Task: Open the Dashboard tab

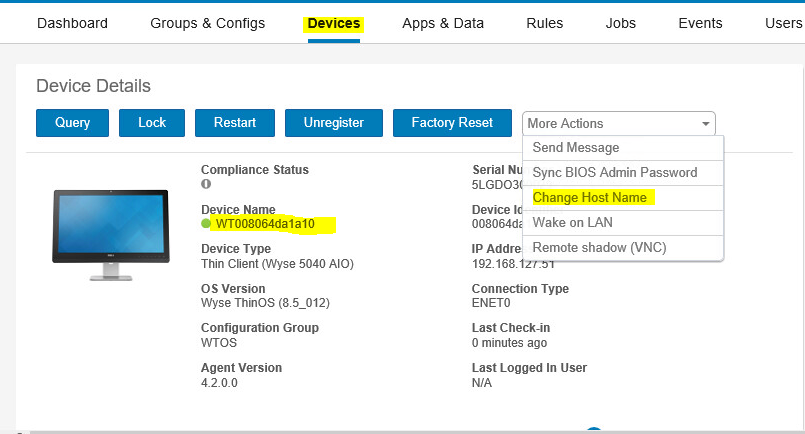Action: pos(72,23)
